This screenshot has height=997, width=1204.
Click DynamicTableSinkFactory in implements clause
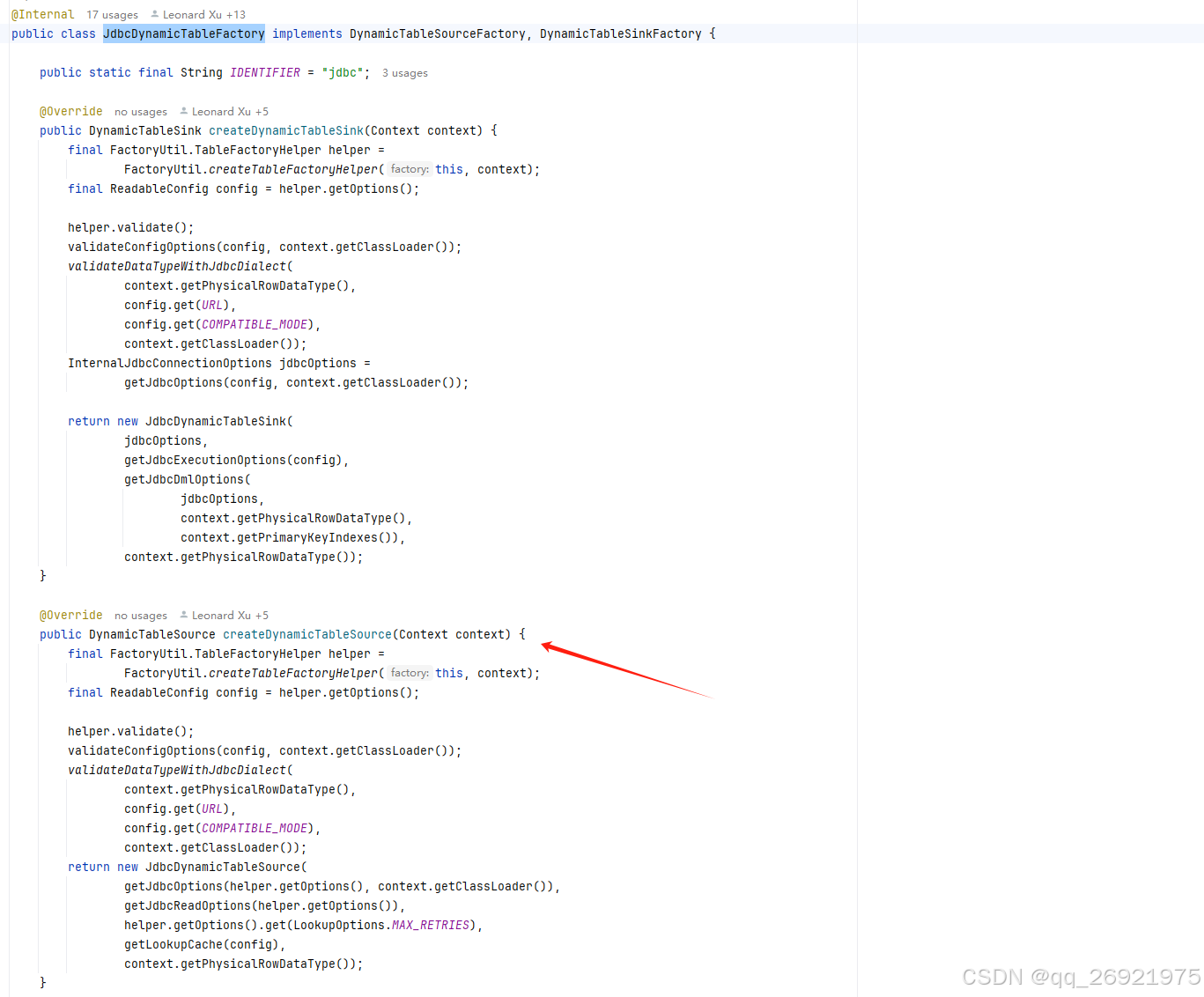click(x=621, y=33)
